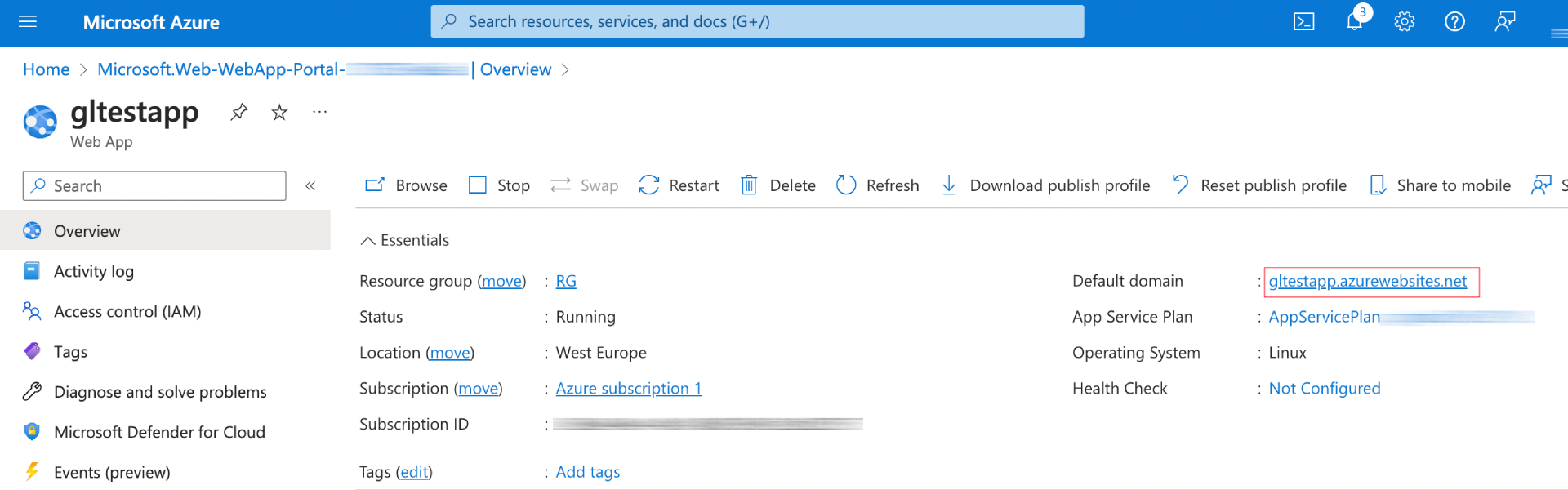The image size is (1568, 490).
Task: Click move link next to Subscription
Action: tap(478, 389)
